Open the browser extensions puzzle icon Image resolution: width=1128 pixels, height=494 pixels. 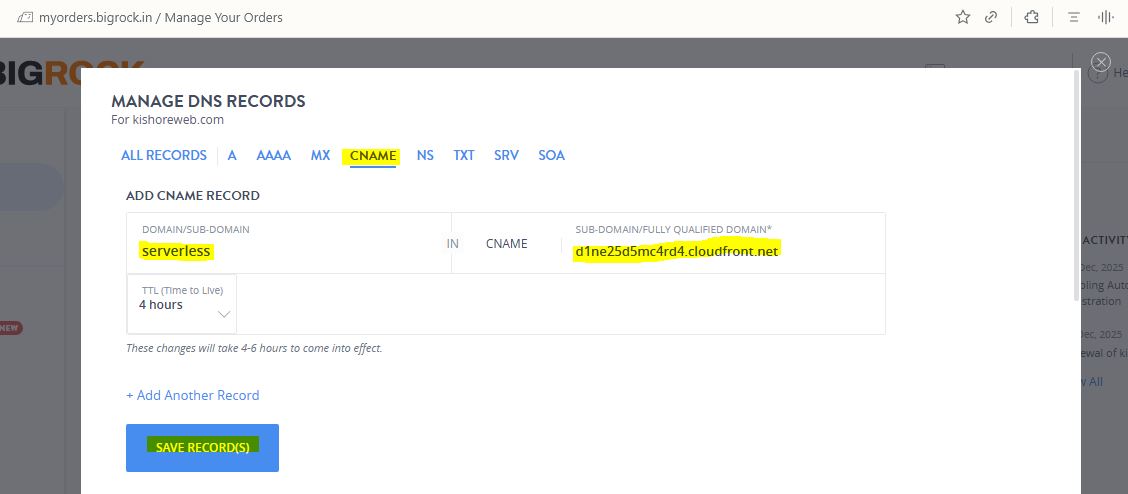point(1032,17)
